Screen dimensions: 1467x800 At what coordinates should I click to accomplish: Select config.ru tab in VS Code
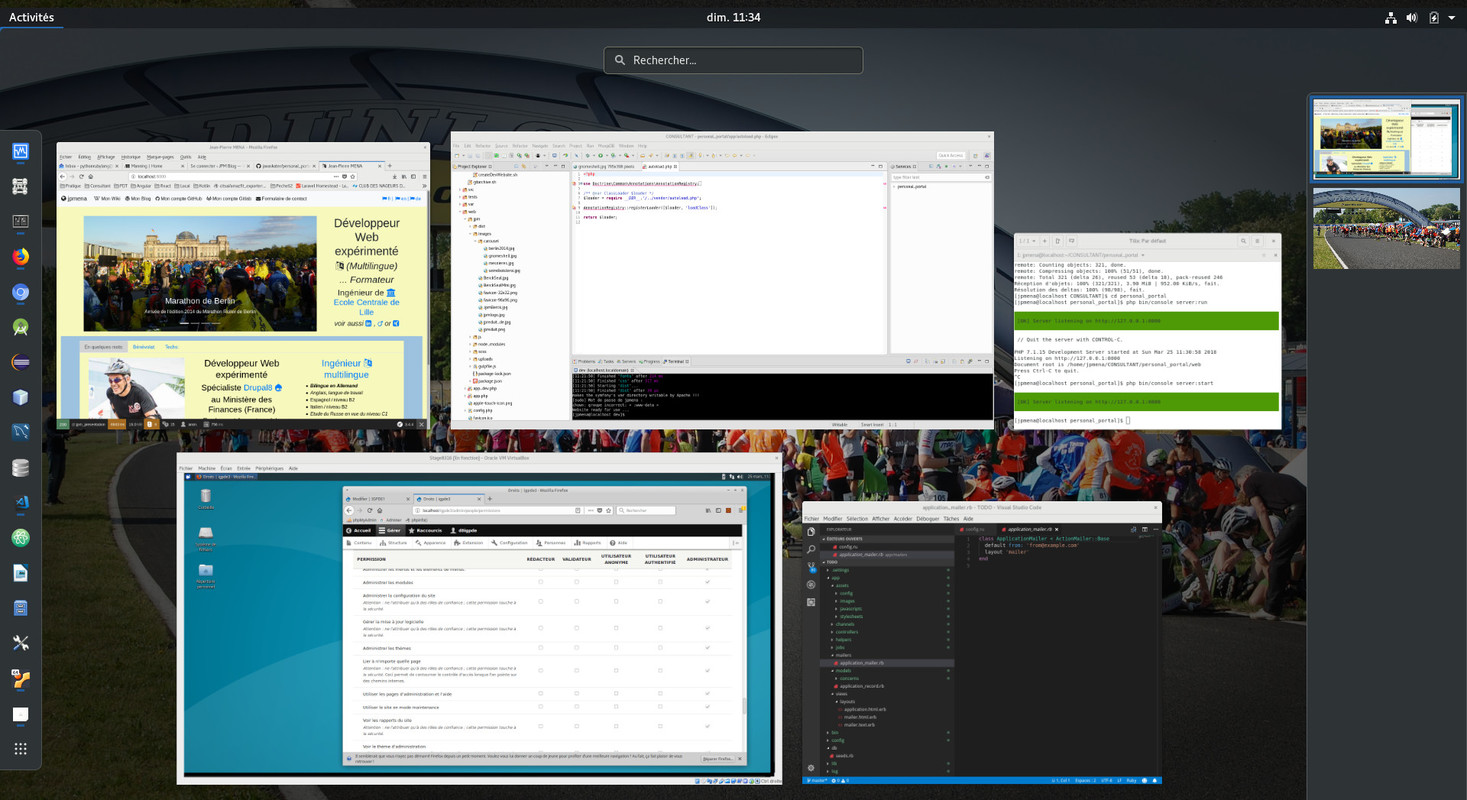(x=974, y=529)
